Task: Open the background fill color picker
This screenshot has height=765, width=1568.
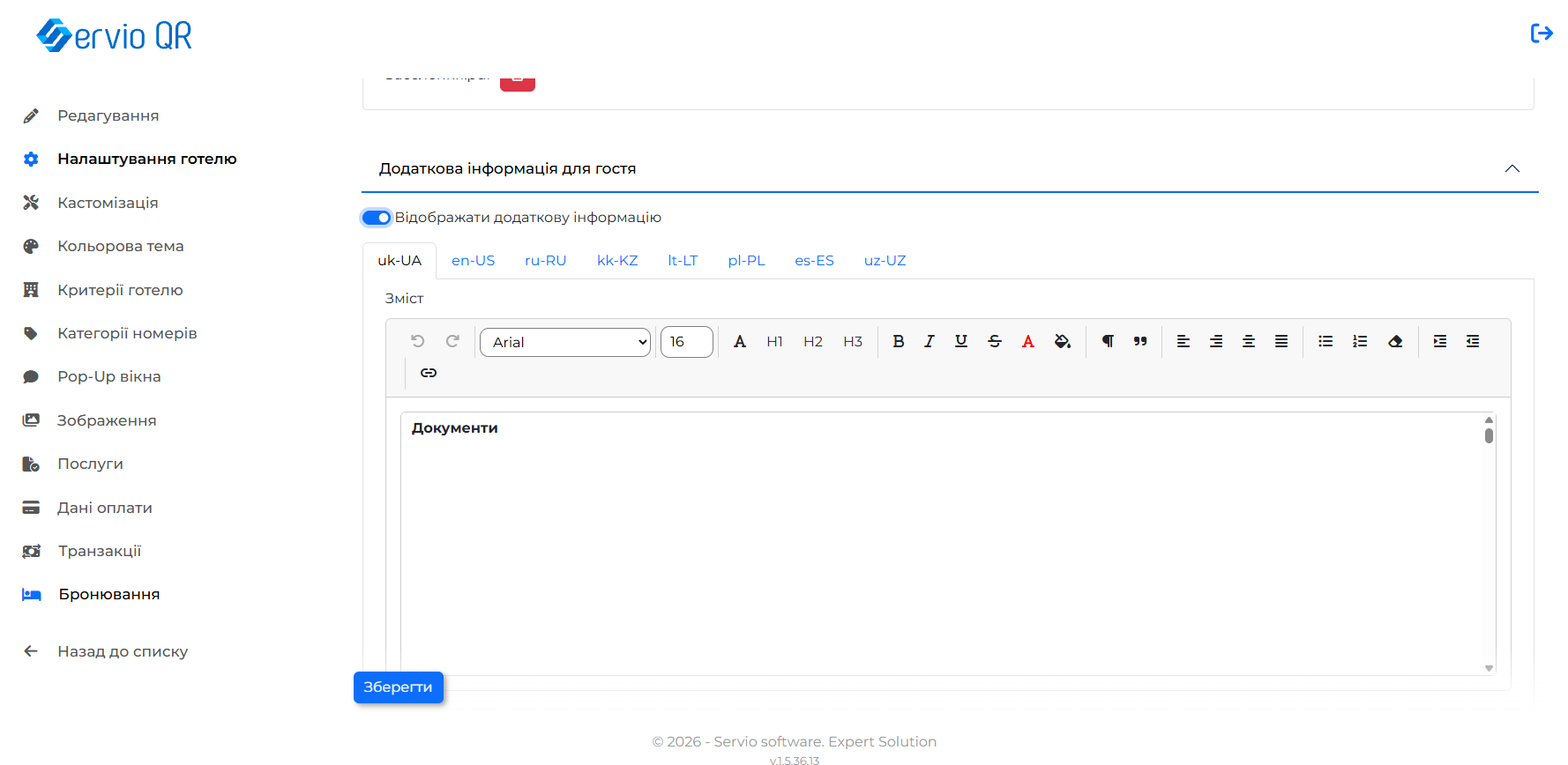Action: coord(1063,341)
